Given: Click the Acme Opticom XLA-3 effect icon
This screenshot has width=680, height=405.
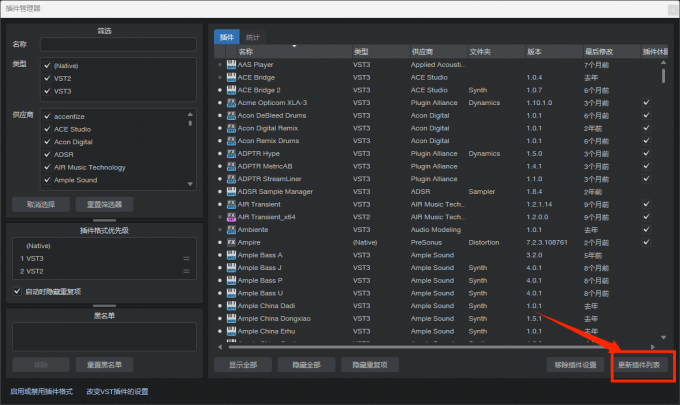Looking at the screenshot, I should (x=230, y=102).
